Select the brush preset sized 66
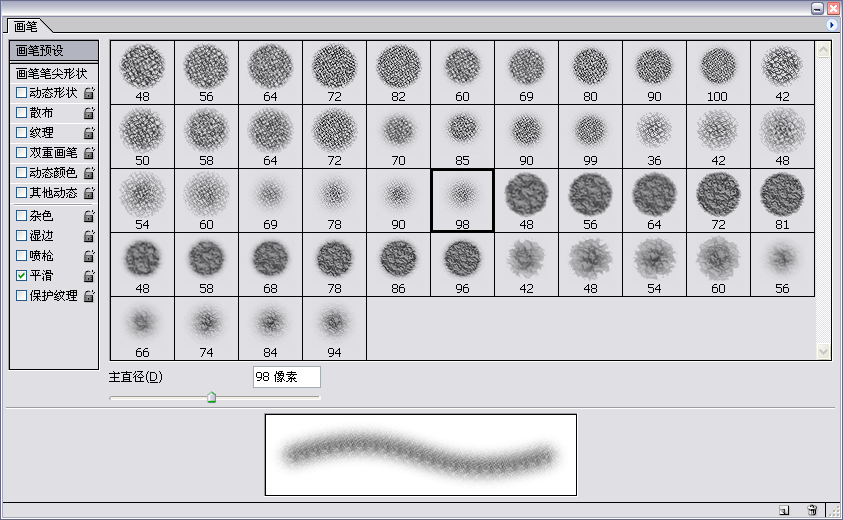Image resolution: width=843 pixels, height=520 pixels. coord(142,329)
